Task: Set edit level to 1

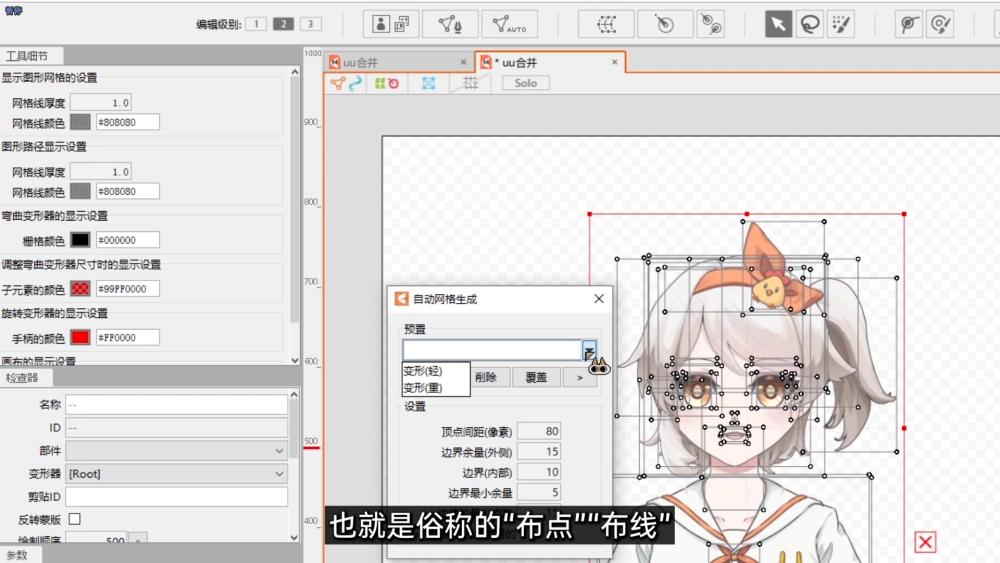Action: tap(256, 24)
